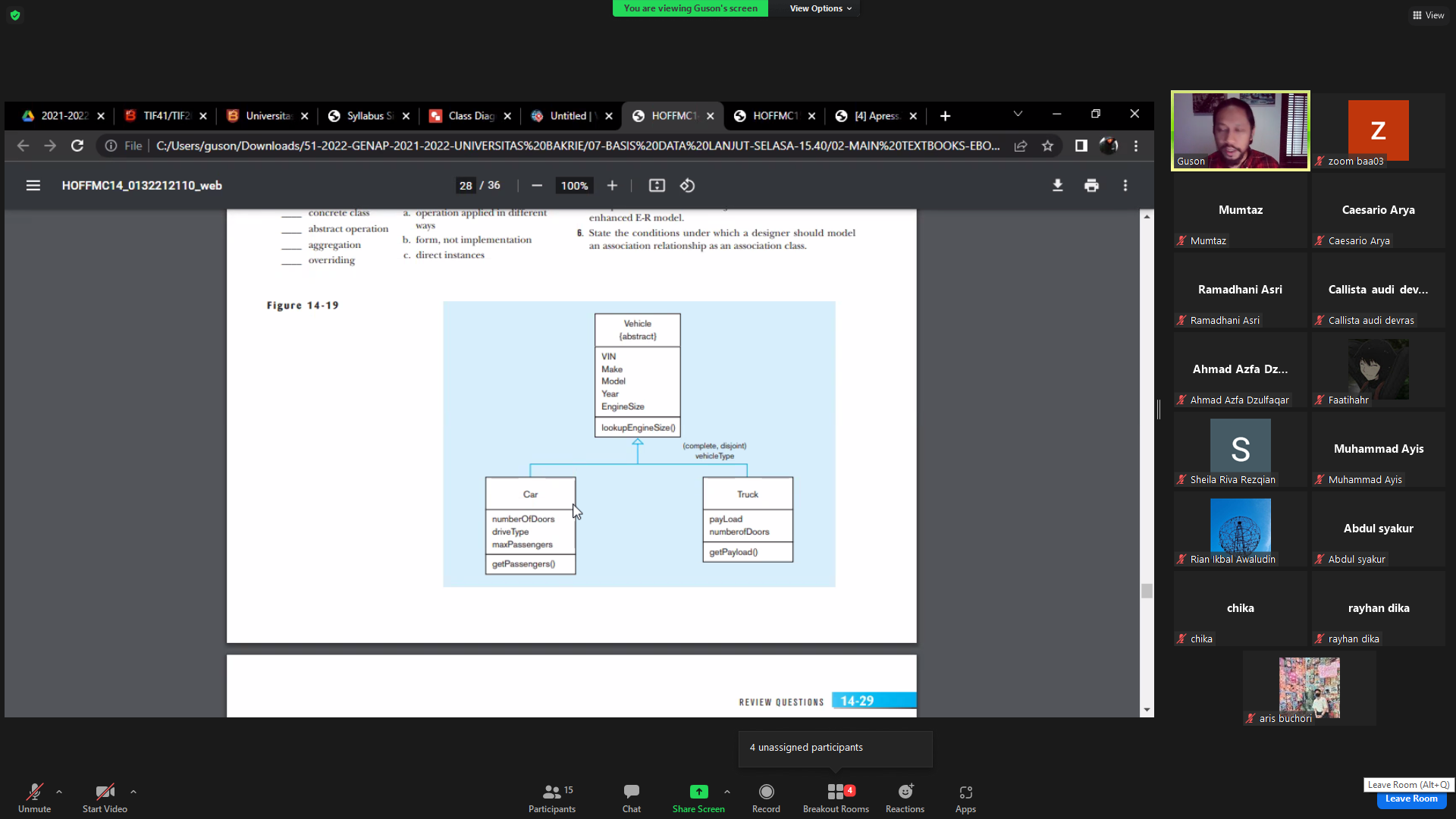The width and height of the screenshot is (1456, 819).
Task: Select aris buchori participant tile
Action: 1309,689
